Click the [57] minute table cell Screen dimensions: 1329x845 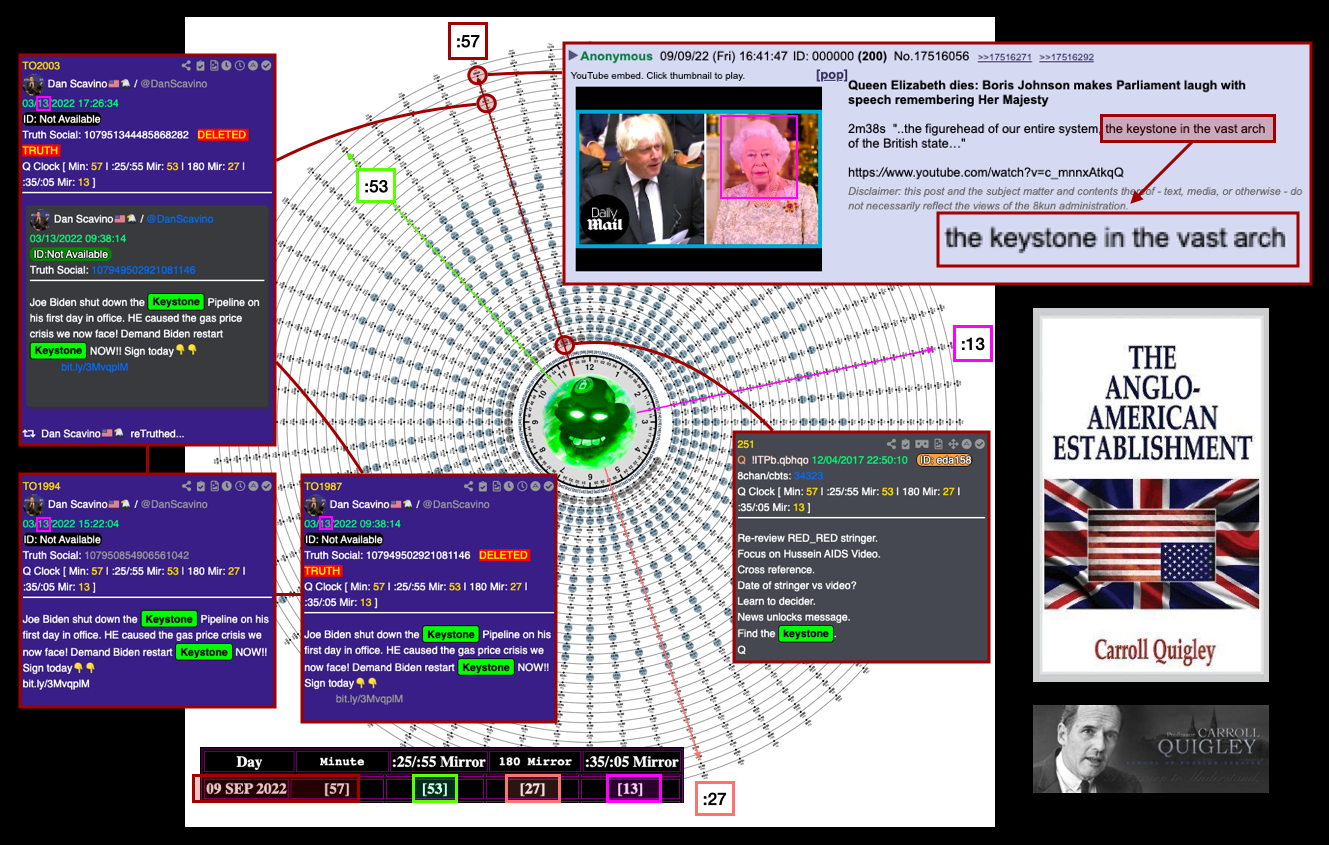click(x=336, y=788)
